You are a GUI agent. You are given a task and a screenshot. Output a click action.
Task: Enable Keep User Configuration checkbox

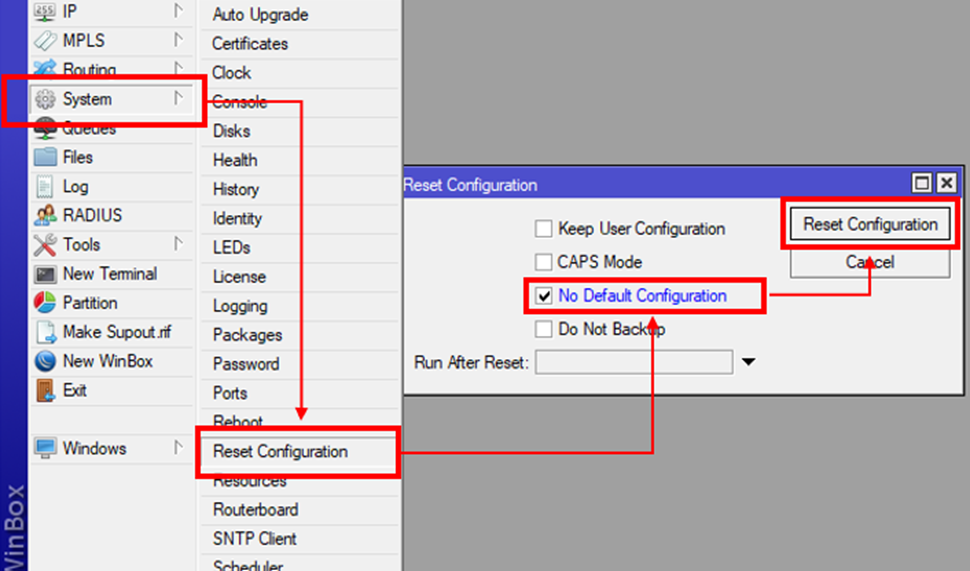coord(543,229)
